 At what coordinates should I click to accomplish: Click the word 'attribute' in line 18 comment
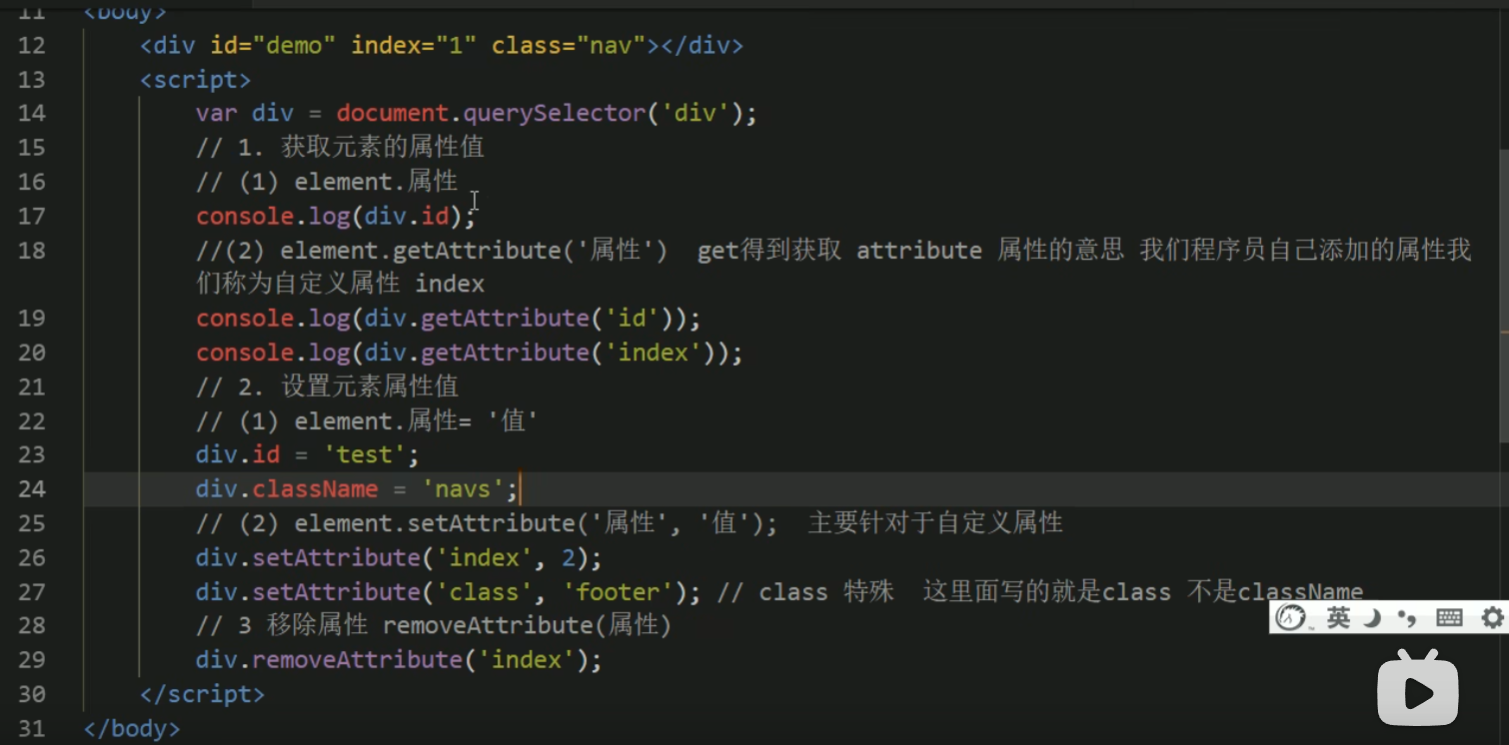[x=919, y=250]
